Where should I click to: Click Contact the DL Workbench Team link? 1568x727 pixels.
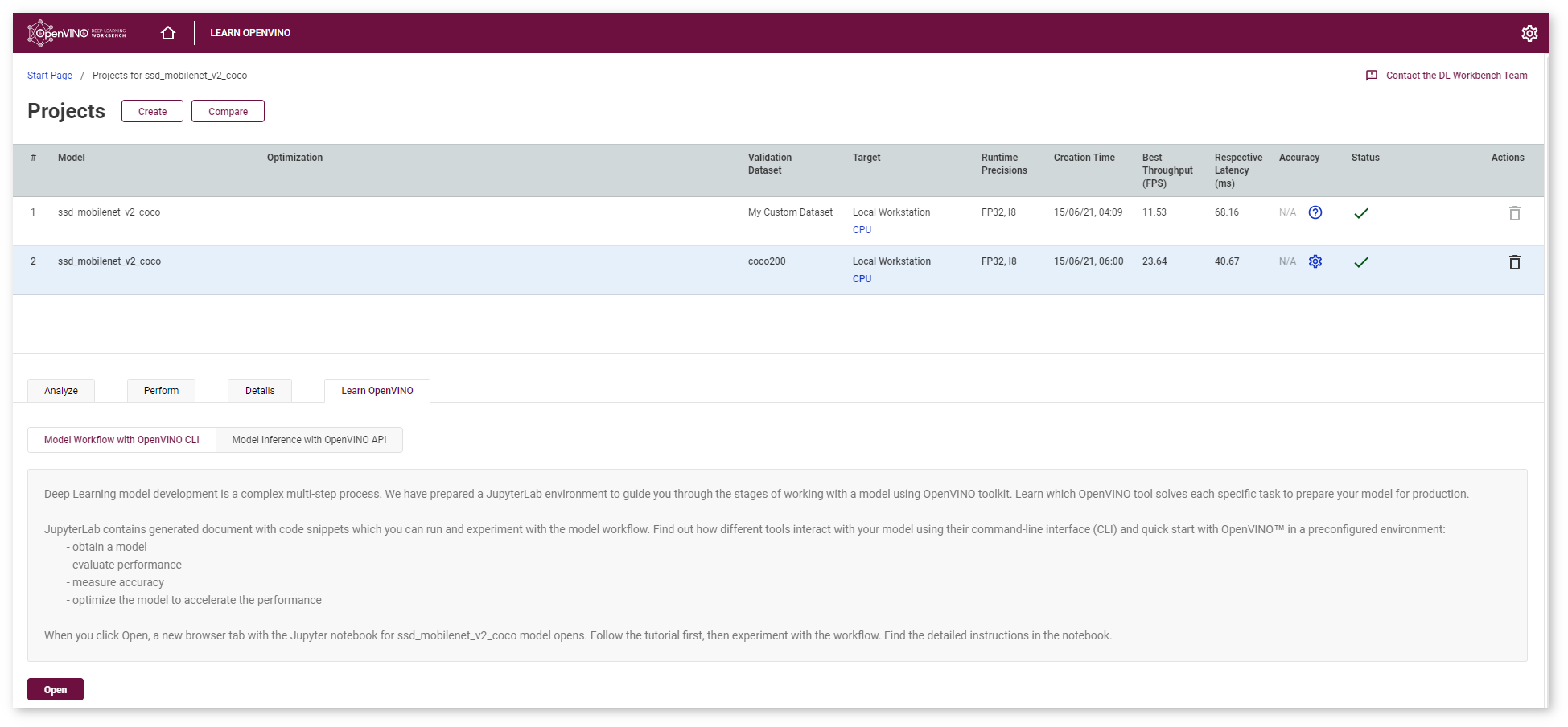[1456, 76]
